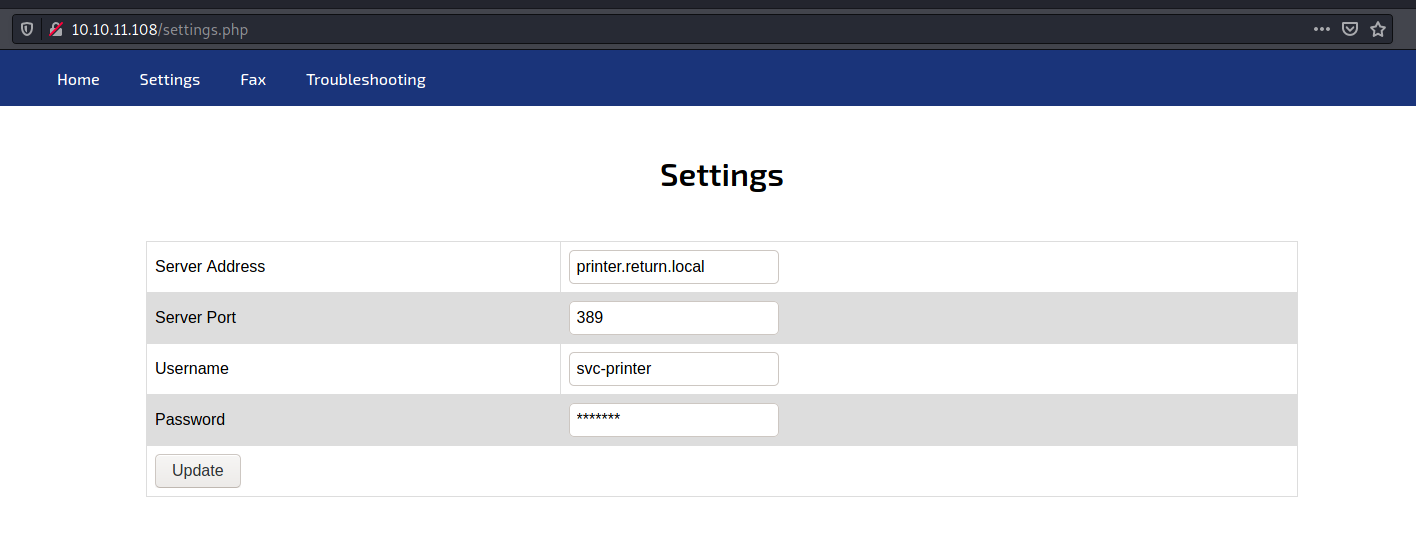Screen dimensions: 1416x552
Task: Open the Settings nav item
Action: coord(169,79)
